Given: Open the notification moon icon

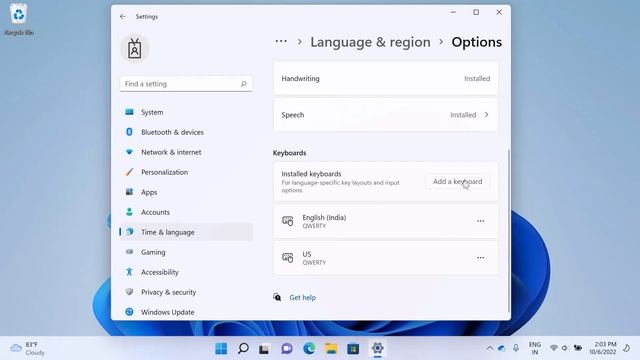Looking at the screenshot, I should coord(627,348).
